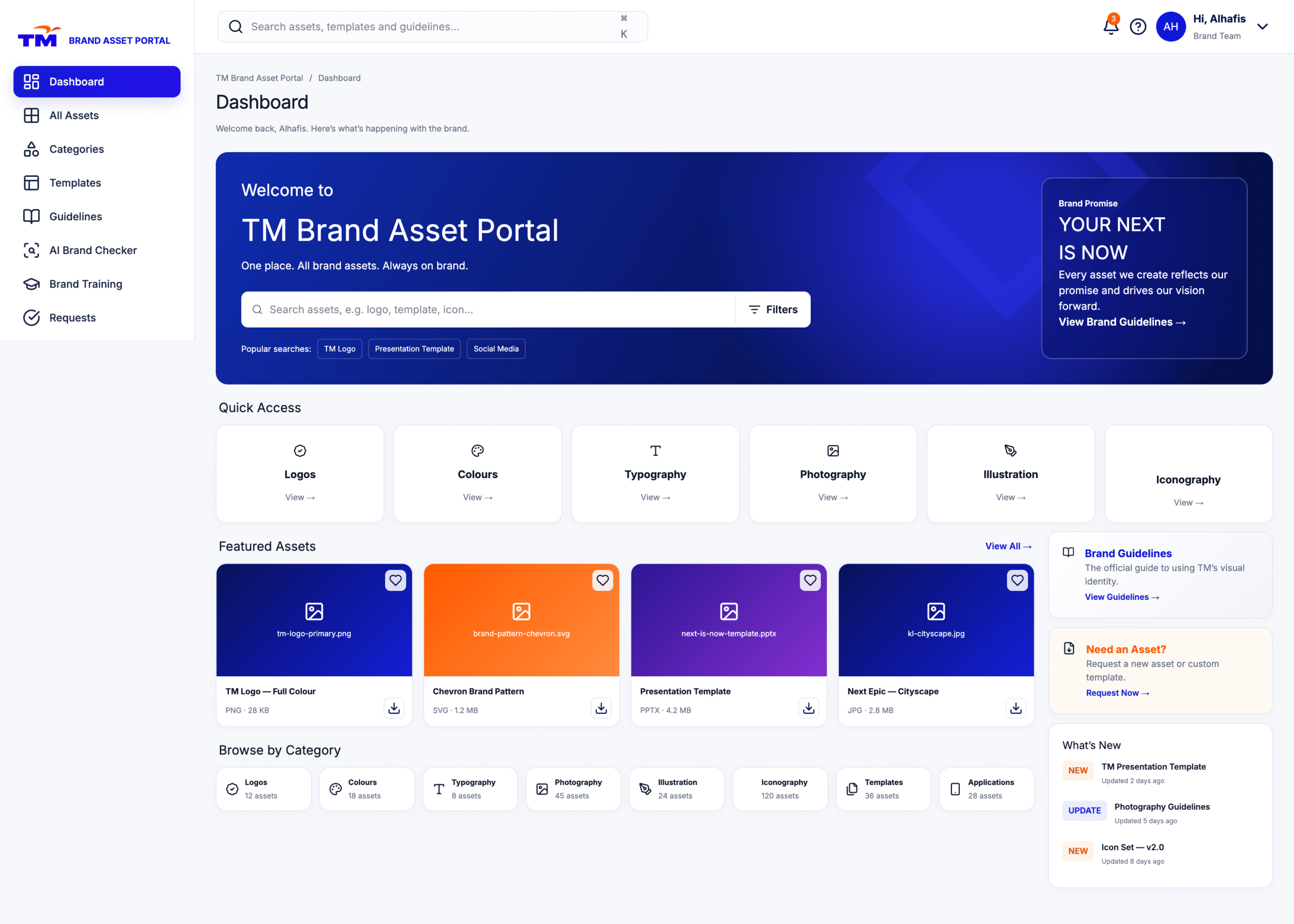Click the Applications device icon in Browse by Category
The image size is (1294, 924).
click(x=955, y=789)
